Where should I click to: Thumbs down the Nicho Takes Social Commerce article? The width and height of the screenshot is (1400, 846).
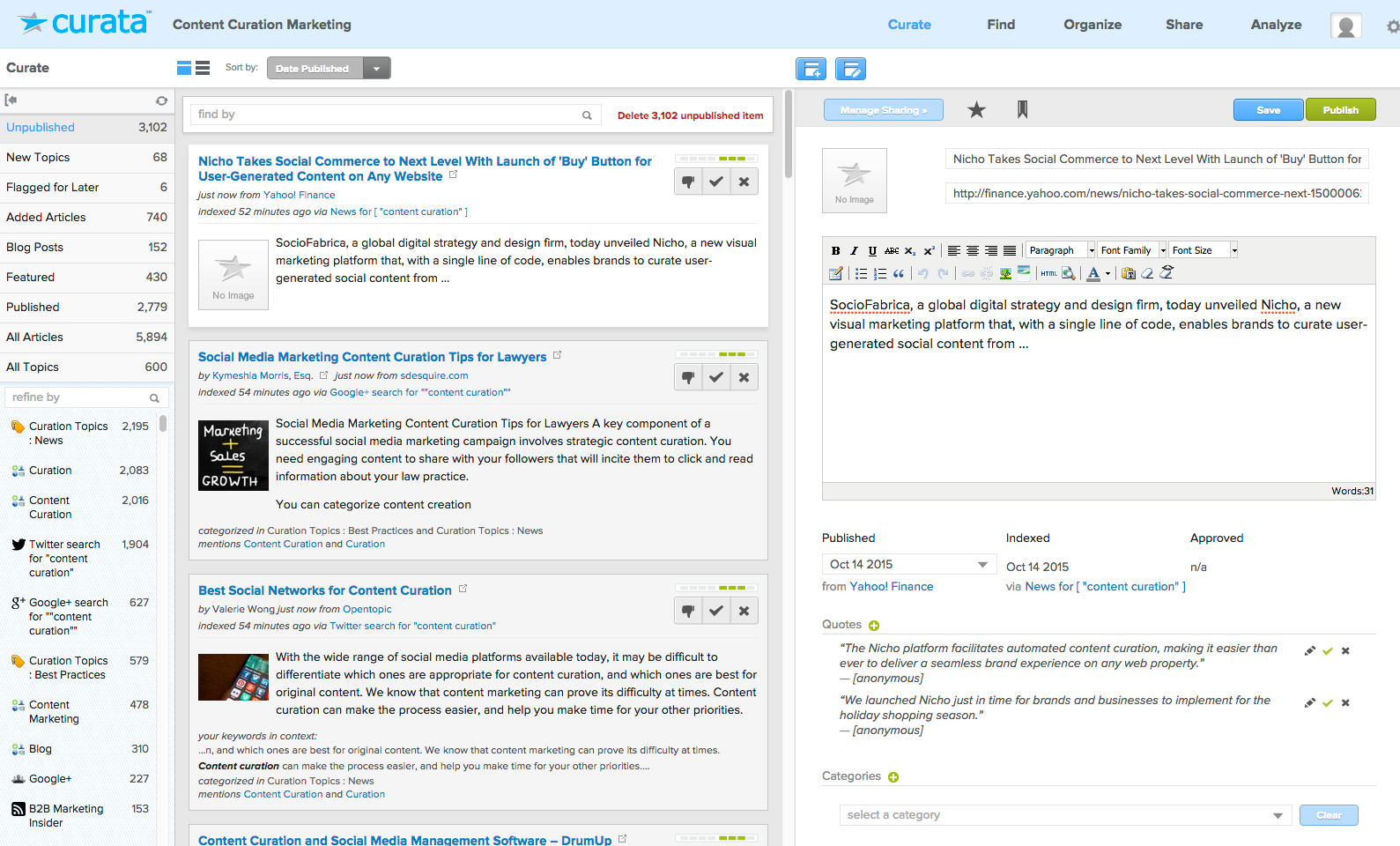tap(688, 182)
